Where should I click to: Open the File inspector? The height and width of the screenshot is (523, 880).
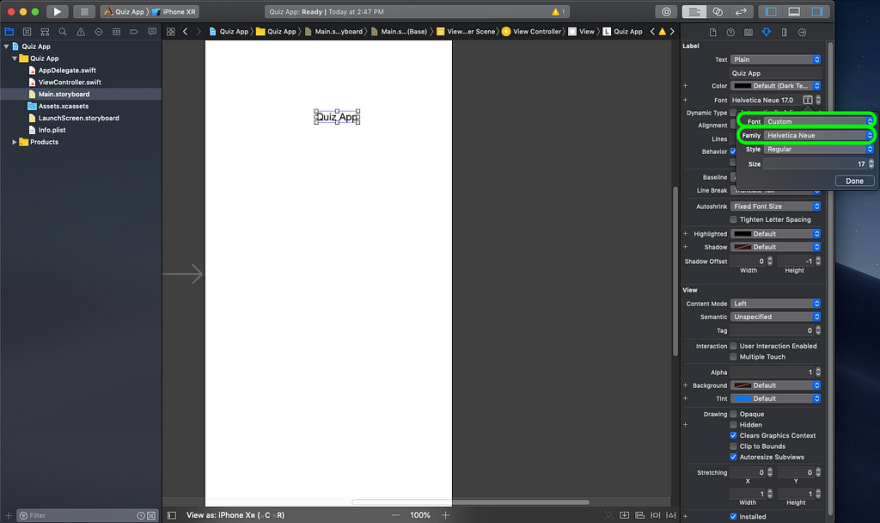(x=713, y=32)
